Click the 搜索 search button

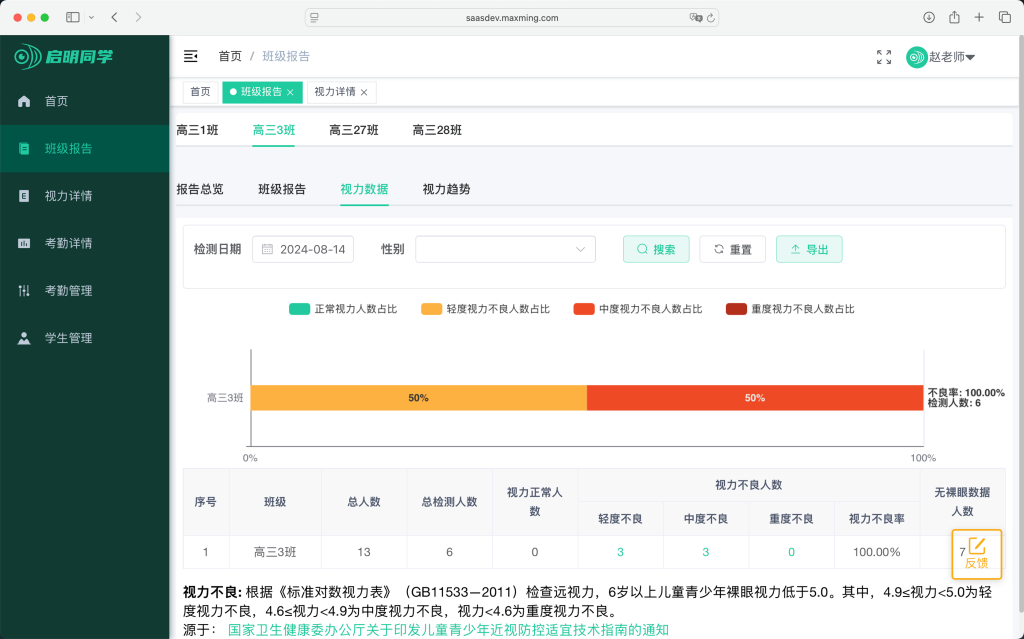point(656,249)
